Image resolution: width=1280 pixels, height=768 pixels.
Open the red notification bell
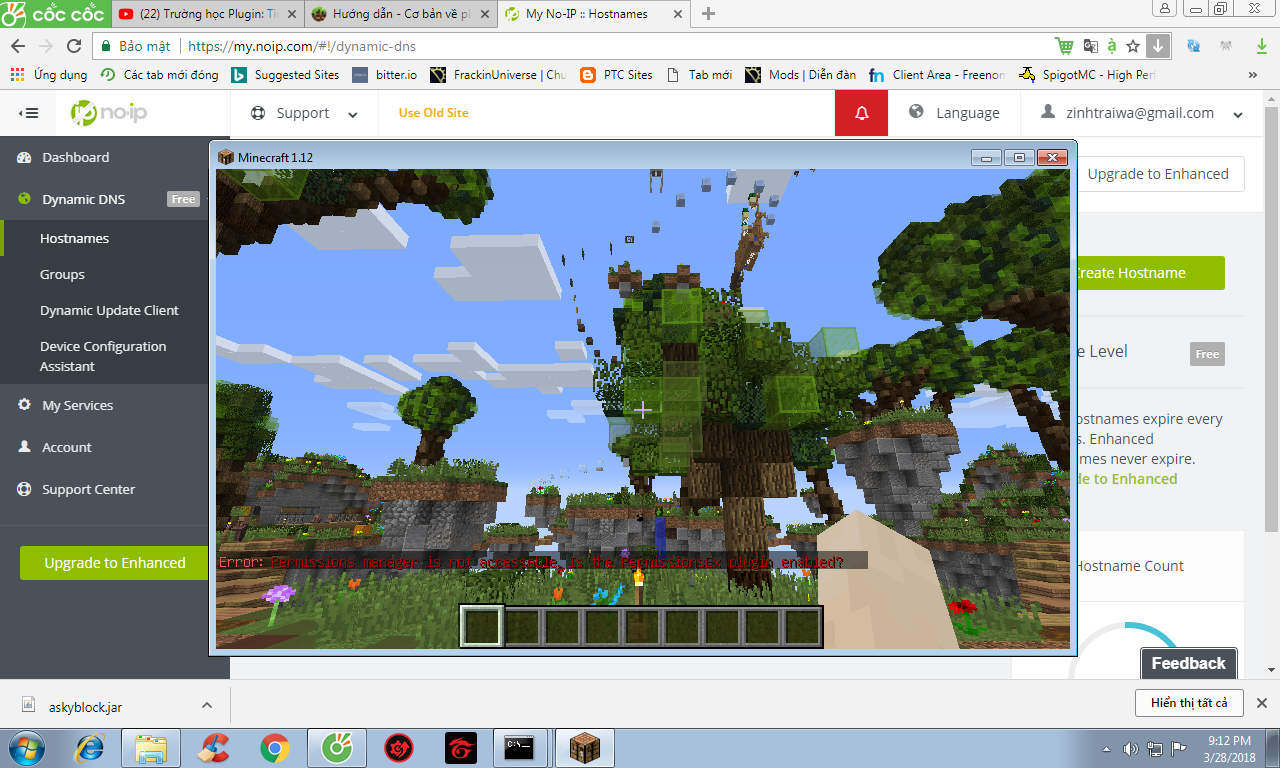(862, 113)
